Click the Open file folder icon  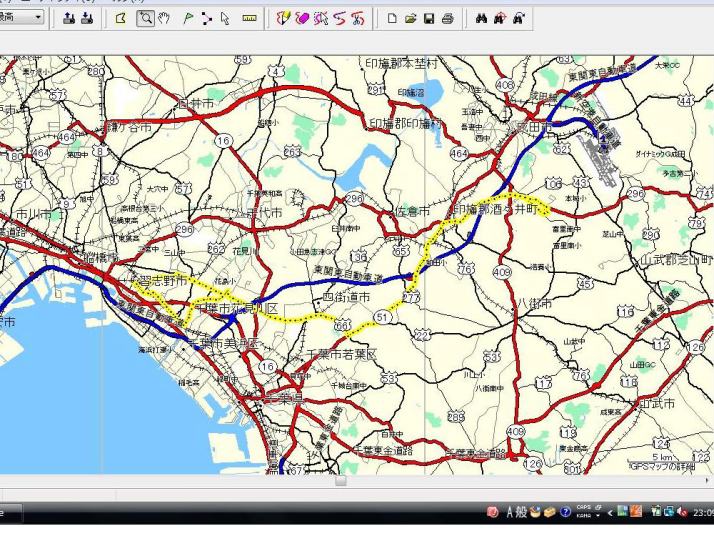411,19
